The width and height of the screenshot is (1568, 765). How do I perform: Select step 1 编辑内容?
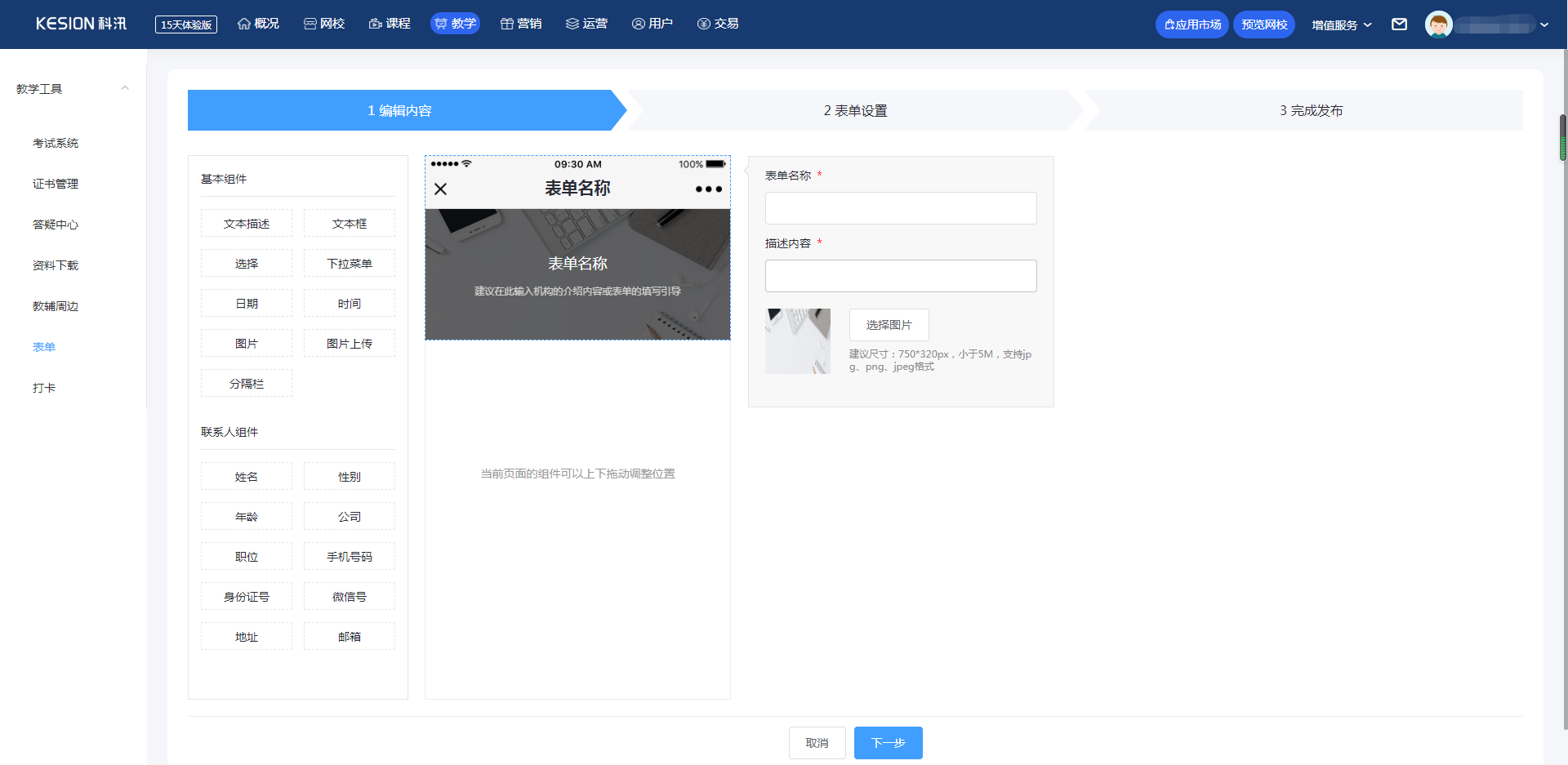400,110
